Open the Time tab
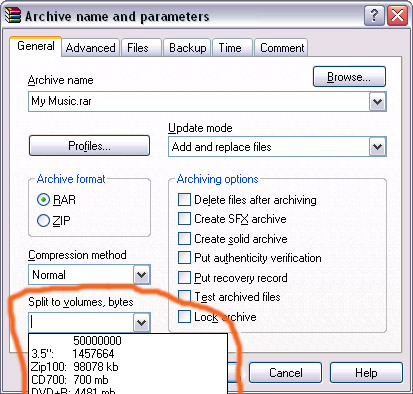 232,48
